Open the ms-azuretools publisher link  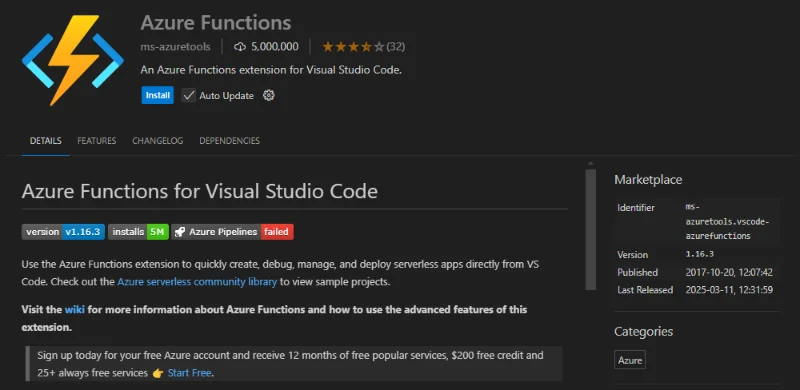coord(175,47)
